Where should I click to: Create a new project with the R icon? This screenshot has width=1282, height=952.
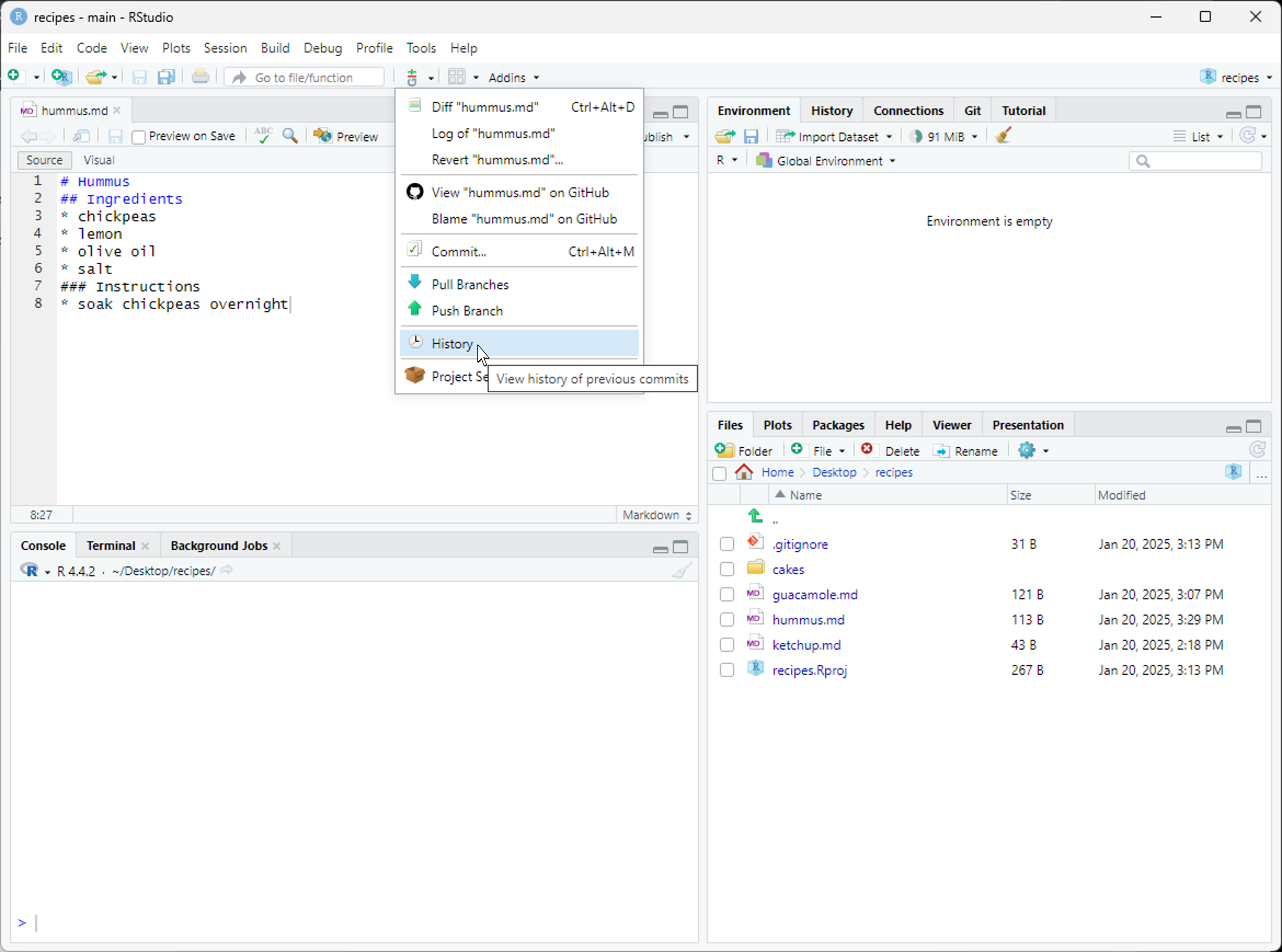point(61,77)
